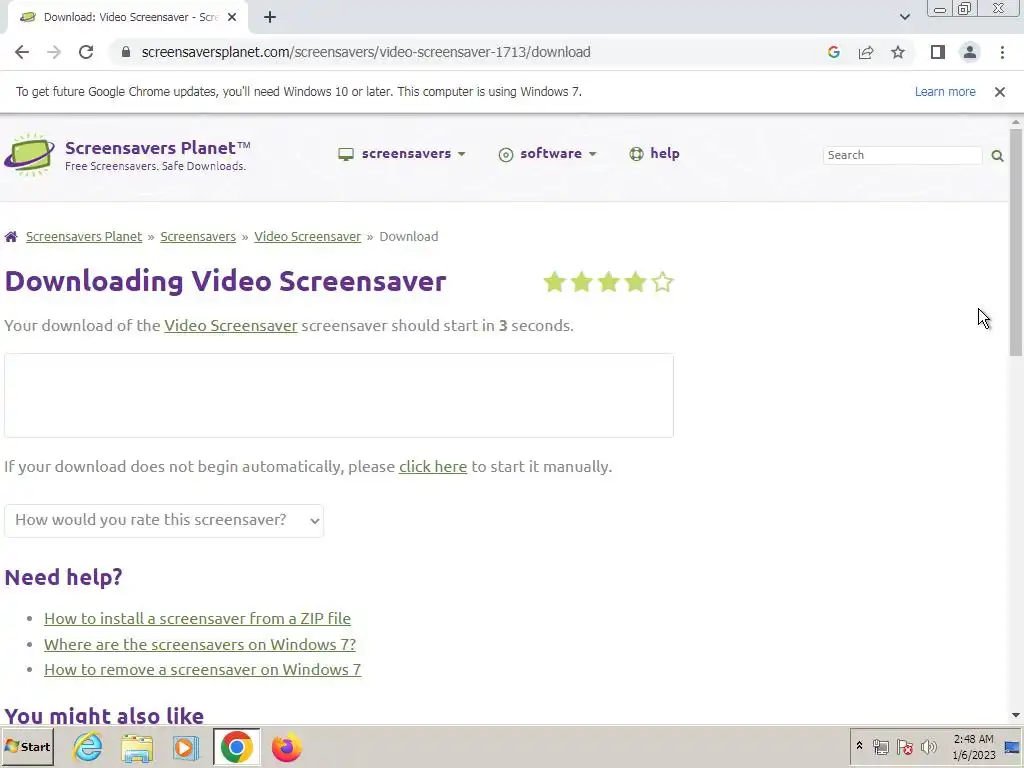This screenshot has height=768, width=1024.
Task: Open the Video Screensaver breadcrumb link
Action: pos(308,236)
